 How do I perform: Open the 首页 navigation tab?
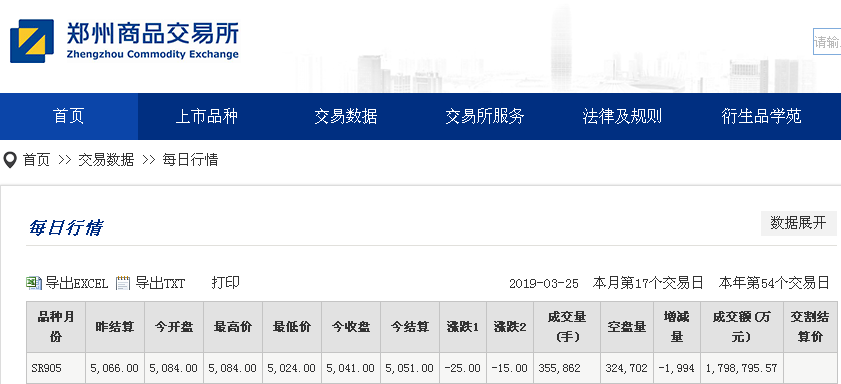[69, 116]
